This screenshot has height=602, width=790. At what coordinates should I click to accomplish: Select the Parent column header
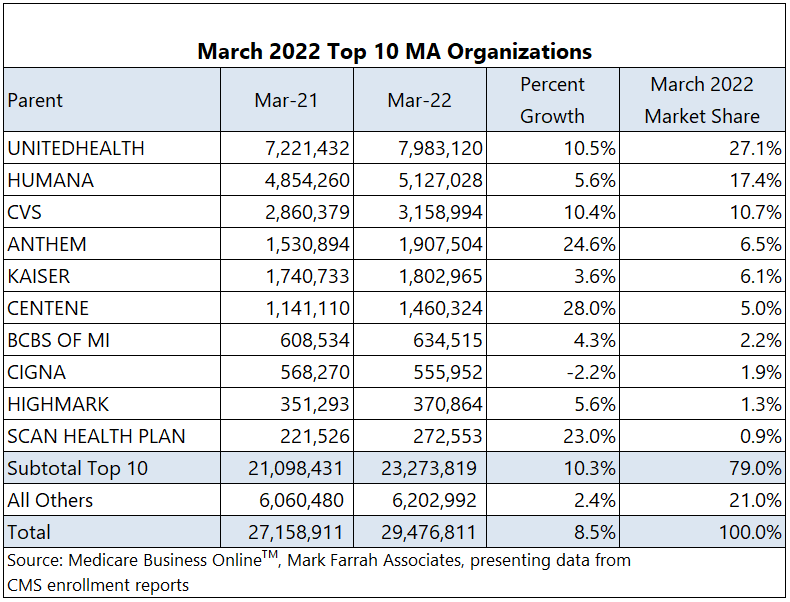tap(35, 100)
